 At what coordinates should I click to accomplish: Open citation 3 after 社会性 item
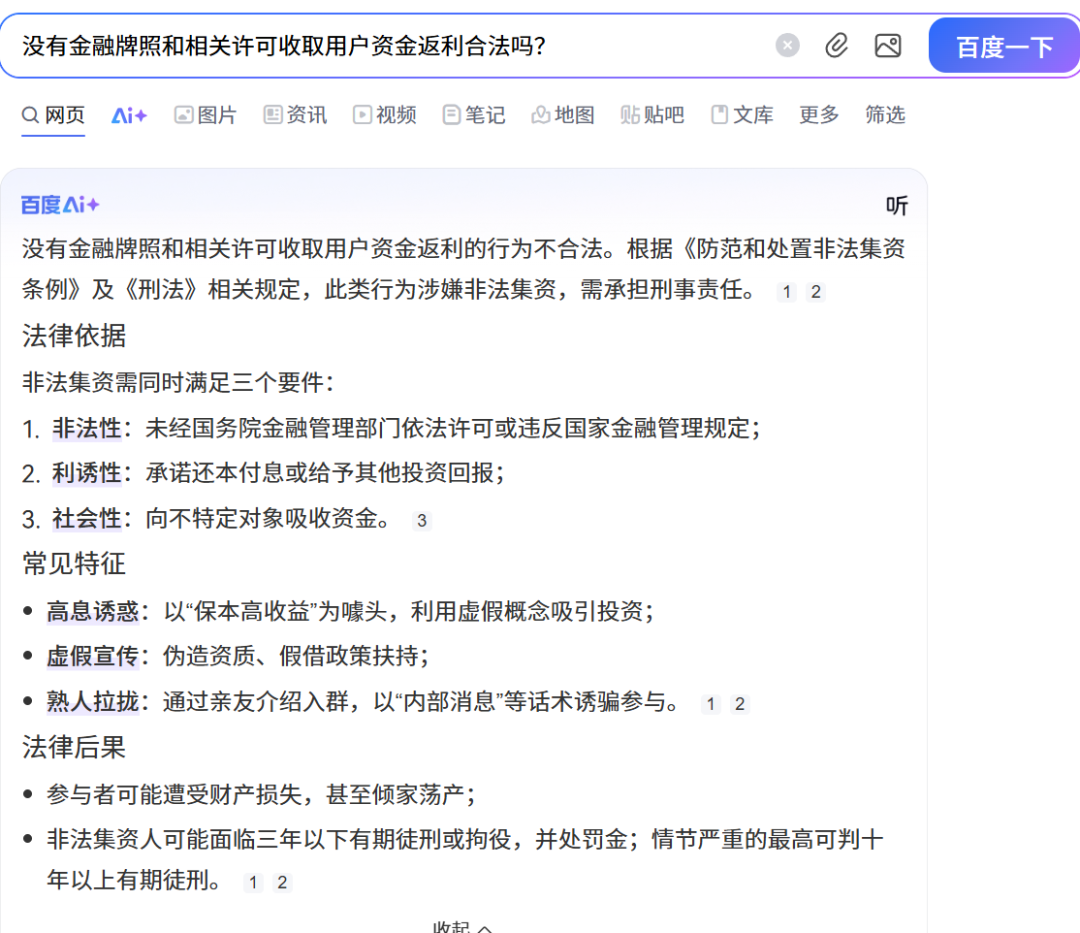pyautogui.click(x=422, y=520)
